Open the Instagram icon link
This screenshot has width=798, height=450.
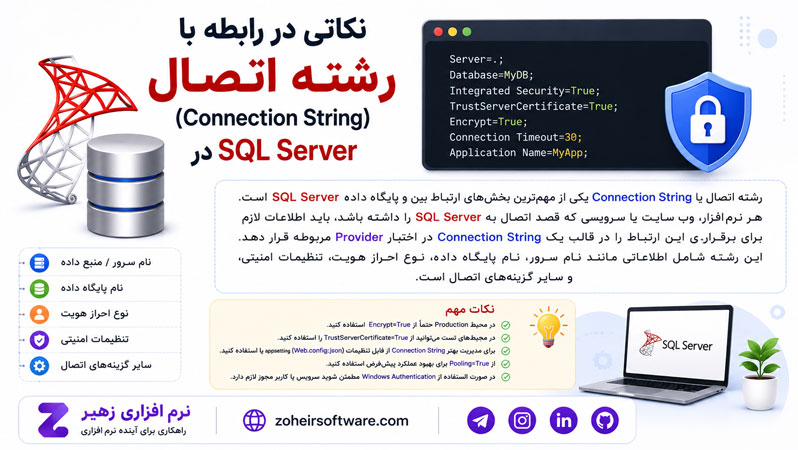(x=522, y=420)
